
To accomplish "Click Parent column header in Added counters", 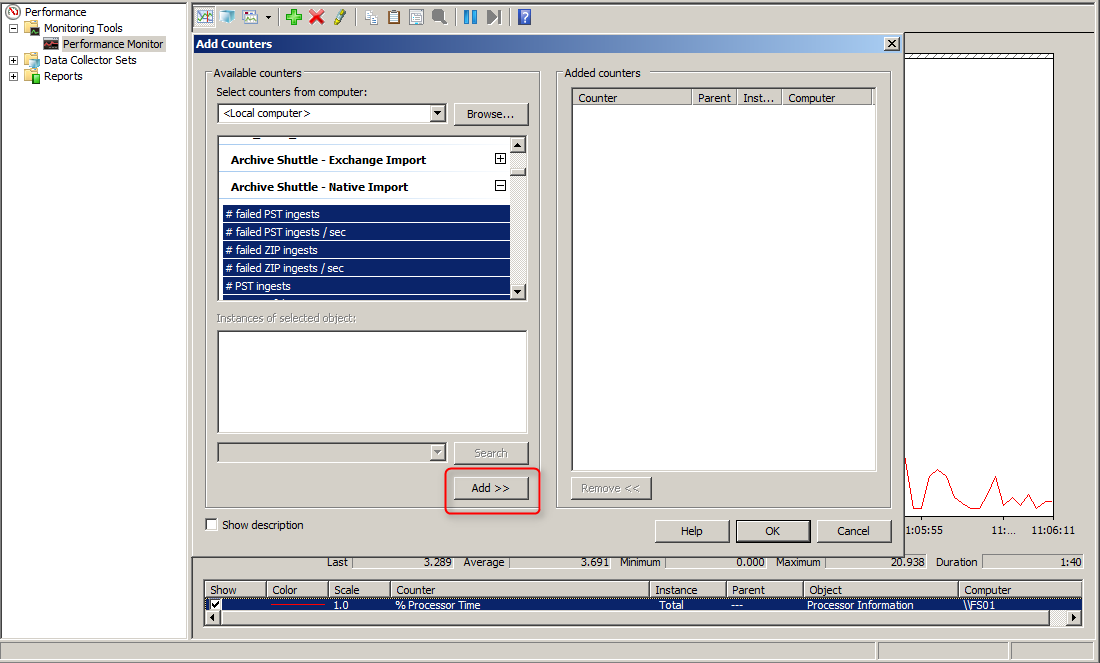I will (x=714, y=98).
